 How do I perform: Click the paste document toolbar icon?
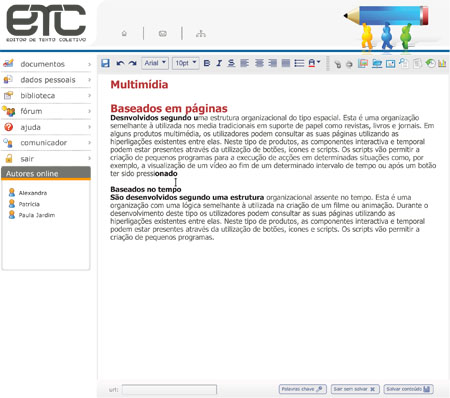point(417,63)
